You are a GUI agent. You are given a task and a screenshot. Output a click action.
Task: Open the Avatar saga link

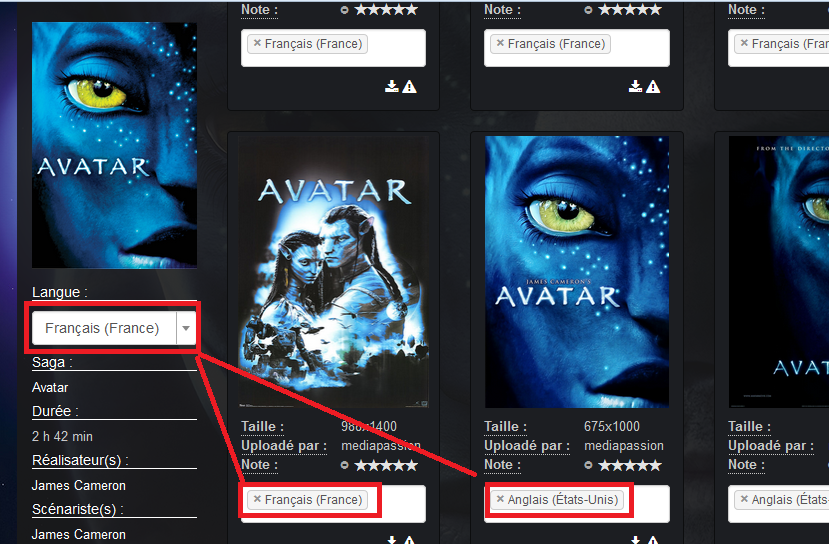[x=50, y=388]
